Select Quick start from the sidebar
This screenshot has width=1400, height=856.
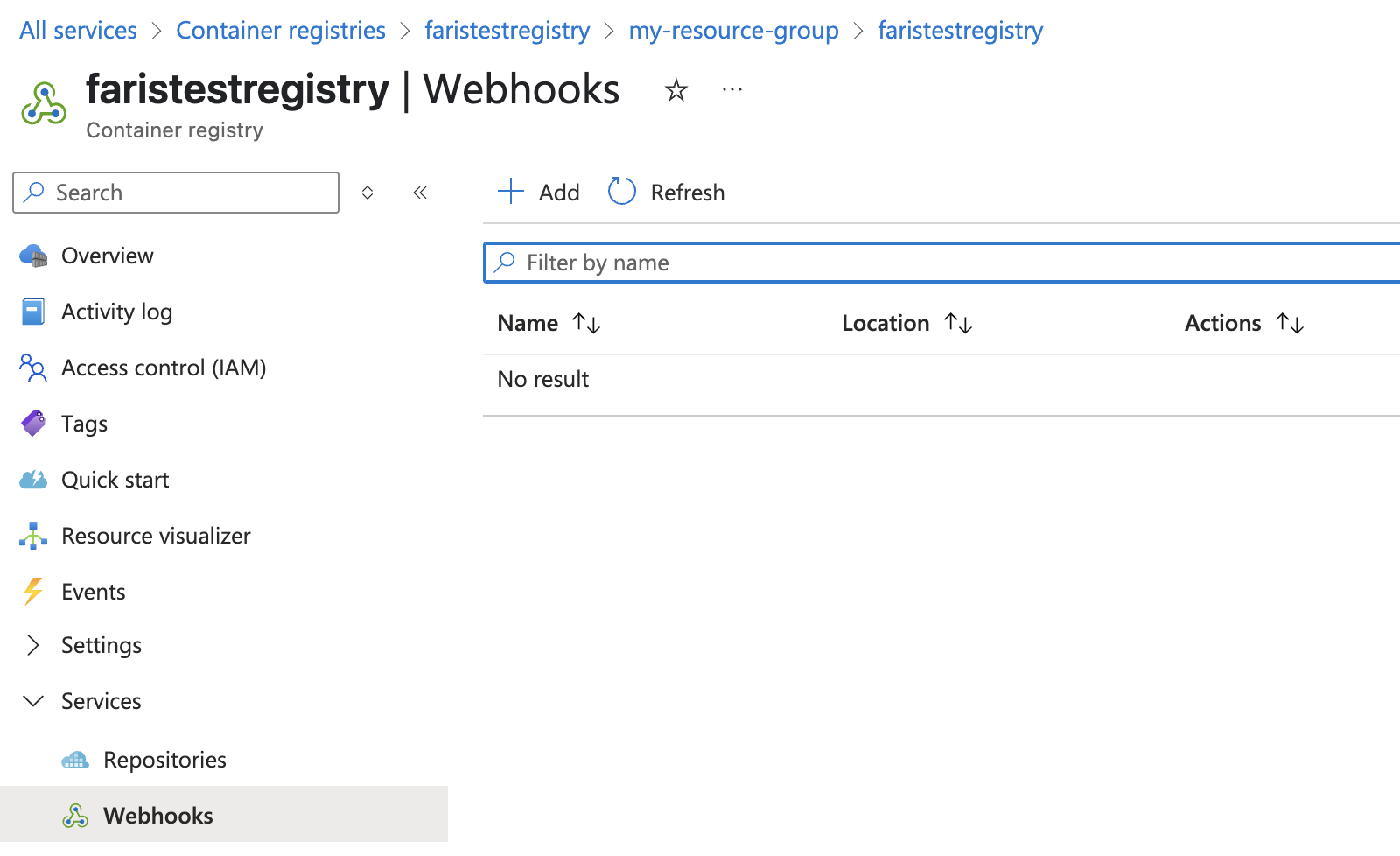click(115, 480)
